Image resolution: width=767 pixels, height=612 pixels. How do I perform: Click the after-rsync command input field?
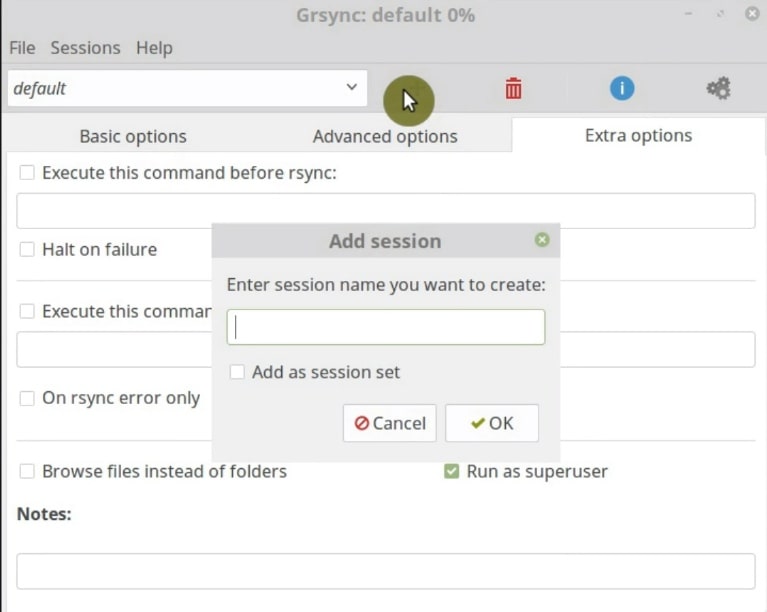[114, 349]
